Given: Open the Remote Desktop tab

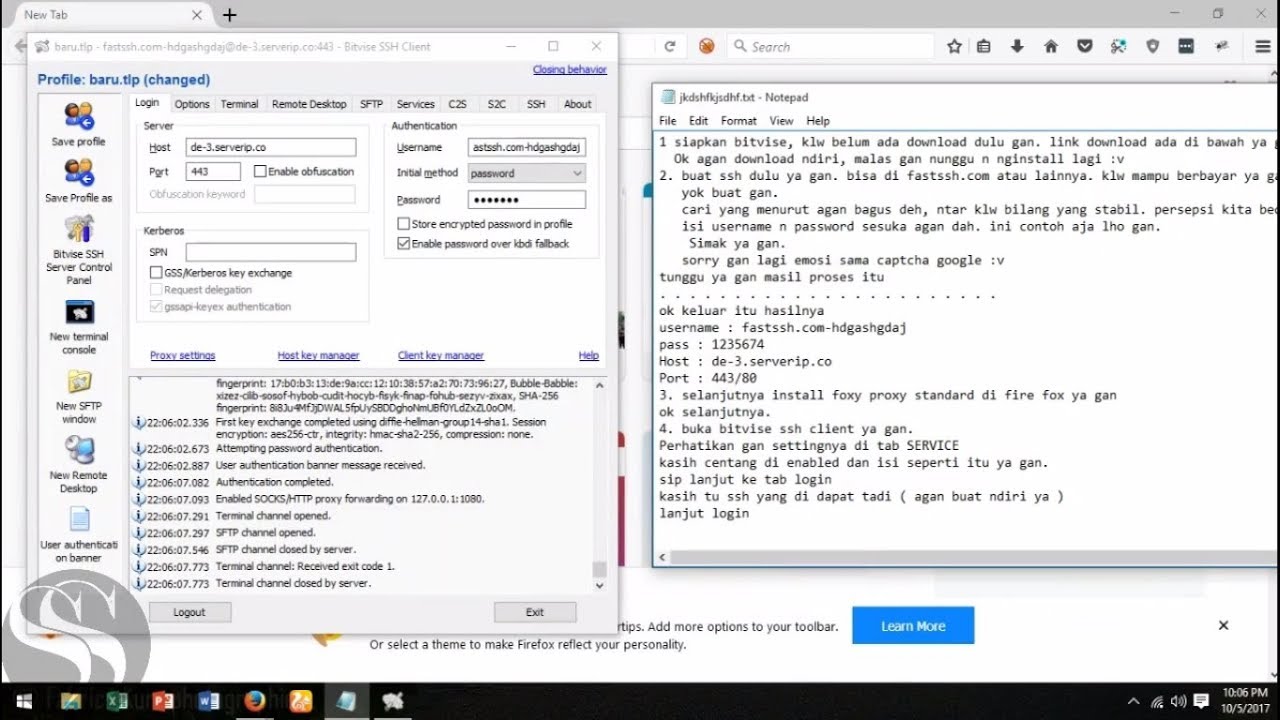Looking at the screenshot, I should 309,104.
